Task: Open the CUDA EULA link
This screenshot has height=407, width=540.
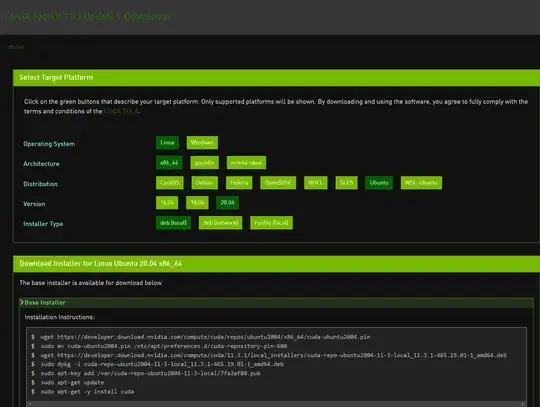Action: [121, 111]
